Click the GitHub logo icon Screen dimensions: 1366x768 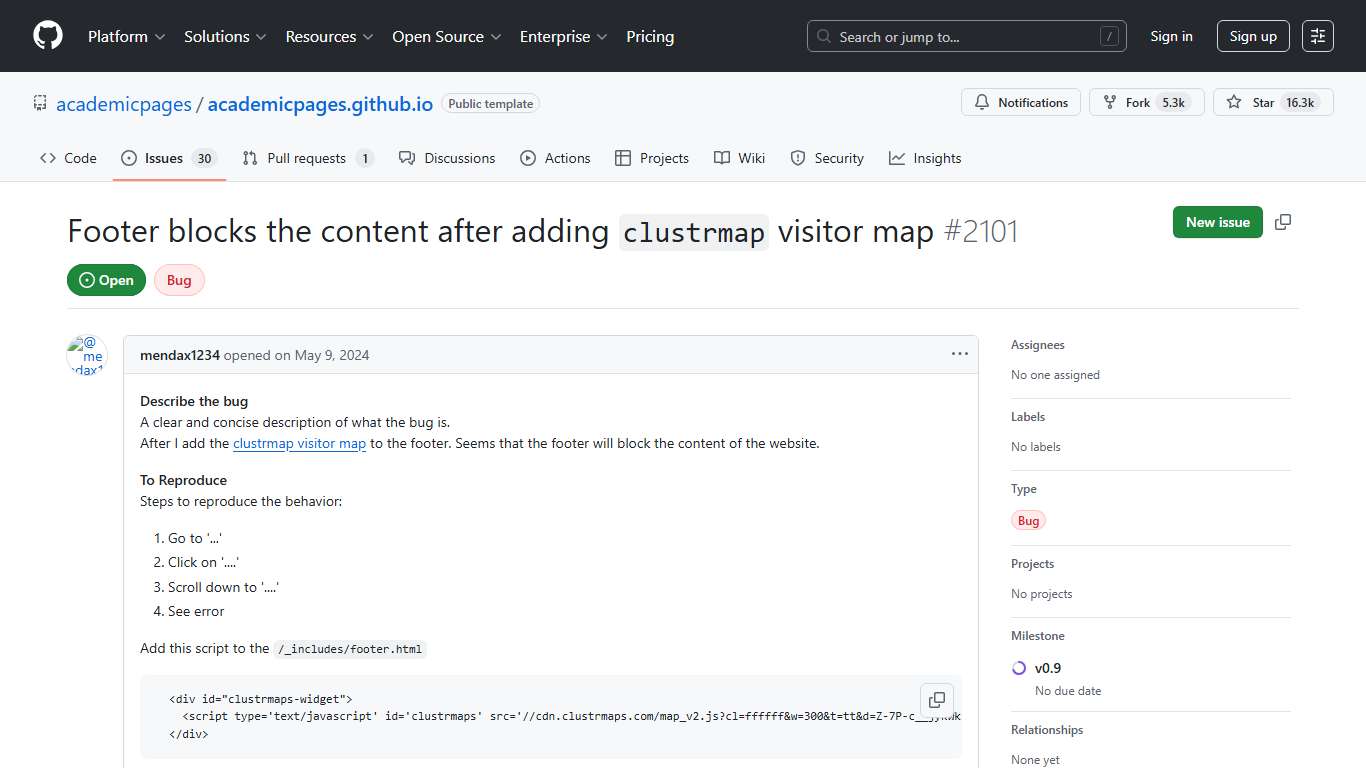click(47, 36)
